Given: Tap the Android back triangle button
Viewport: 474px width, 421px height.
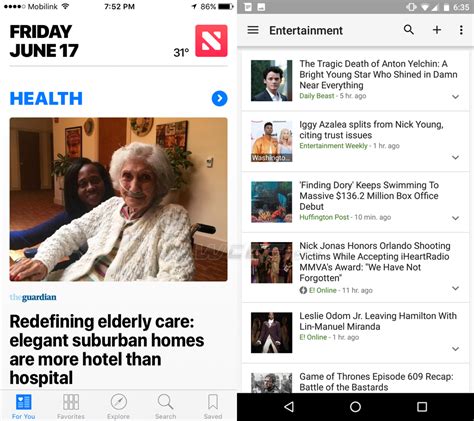Looking at the screenshot, I should [289, 407].
